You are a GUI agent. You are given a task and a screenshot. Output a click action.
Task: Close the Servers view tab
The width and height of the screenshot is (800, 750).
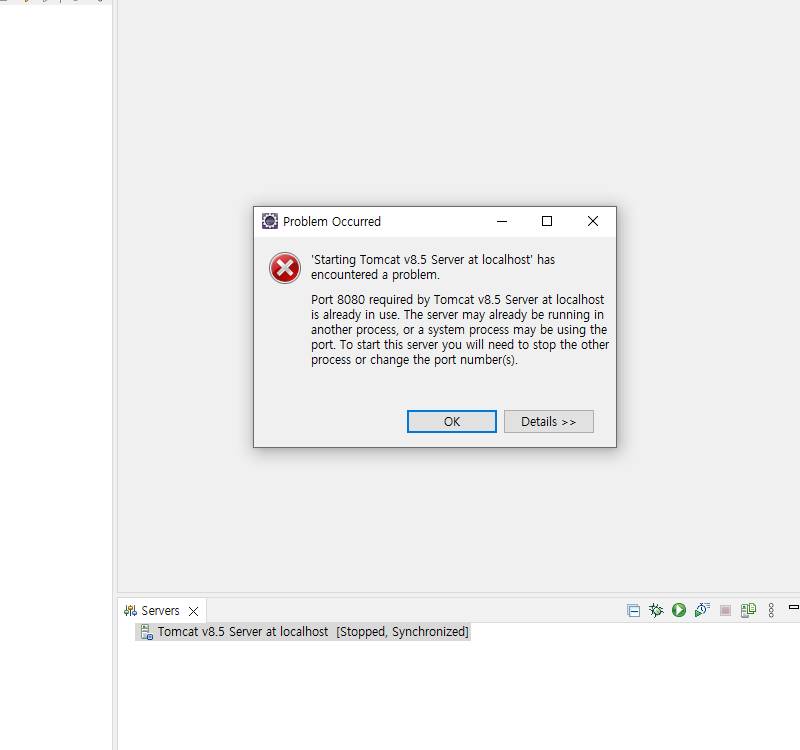coord(193,611)
